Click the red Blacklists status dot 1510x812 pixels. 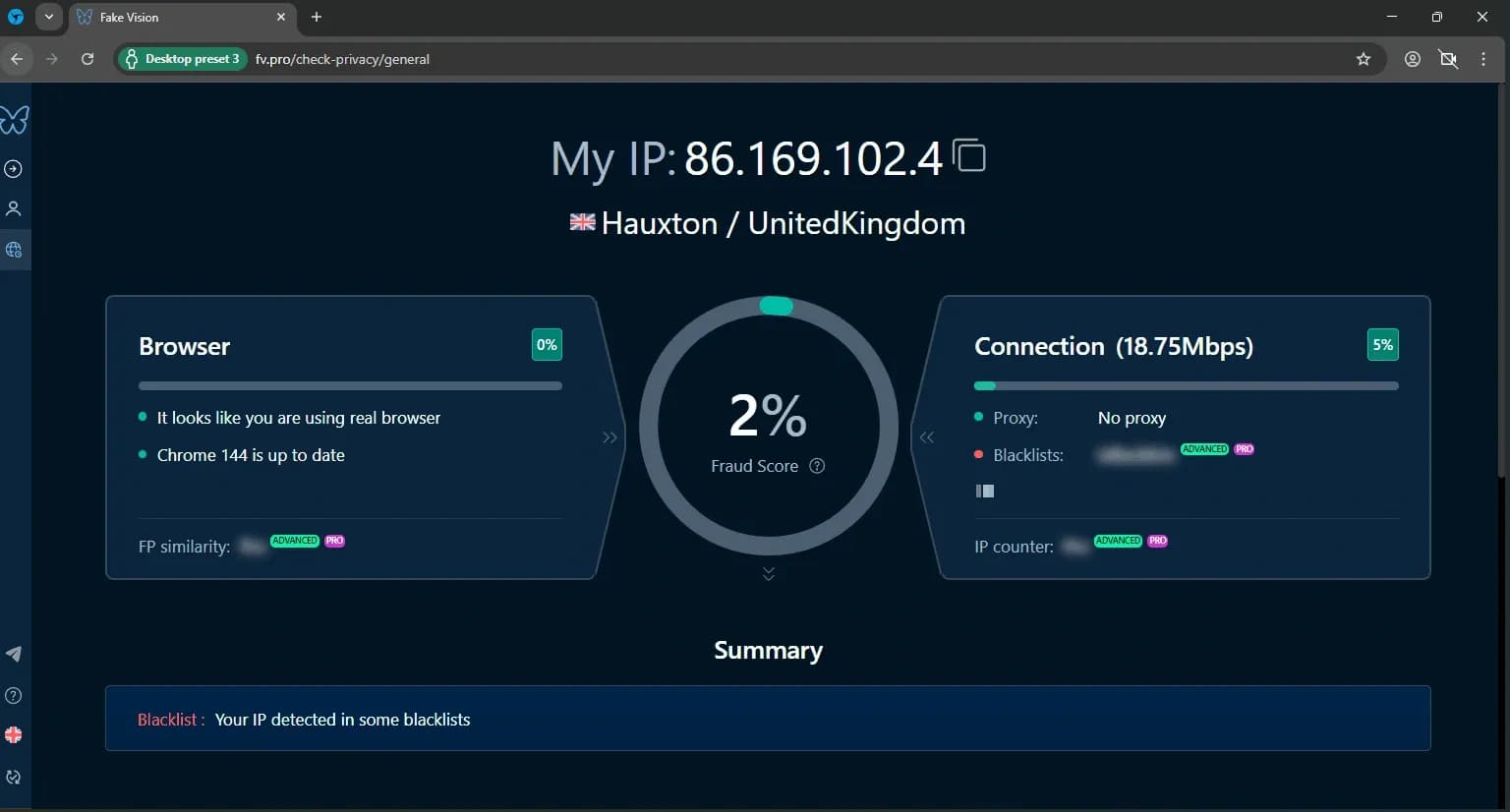coord(979,454)
